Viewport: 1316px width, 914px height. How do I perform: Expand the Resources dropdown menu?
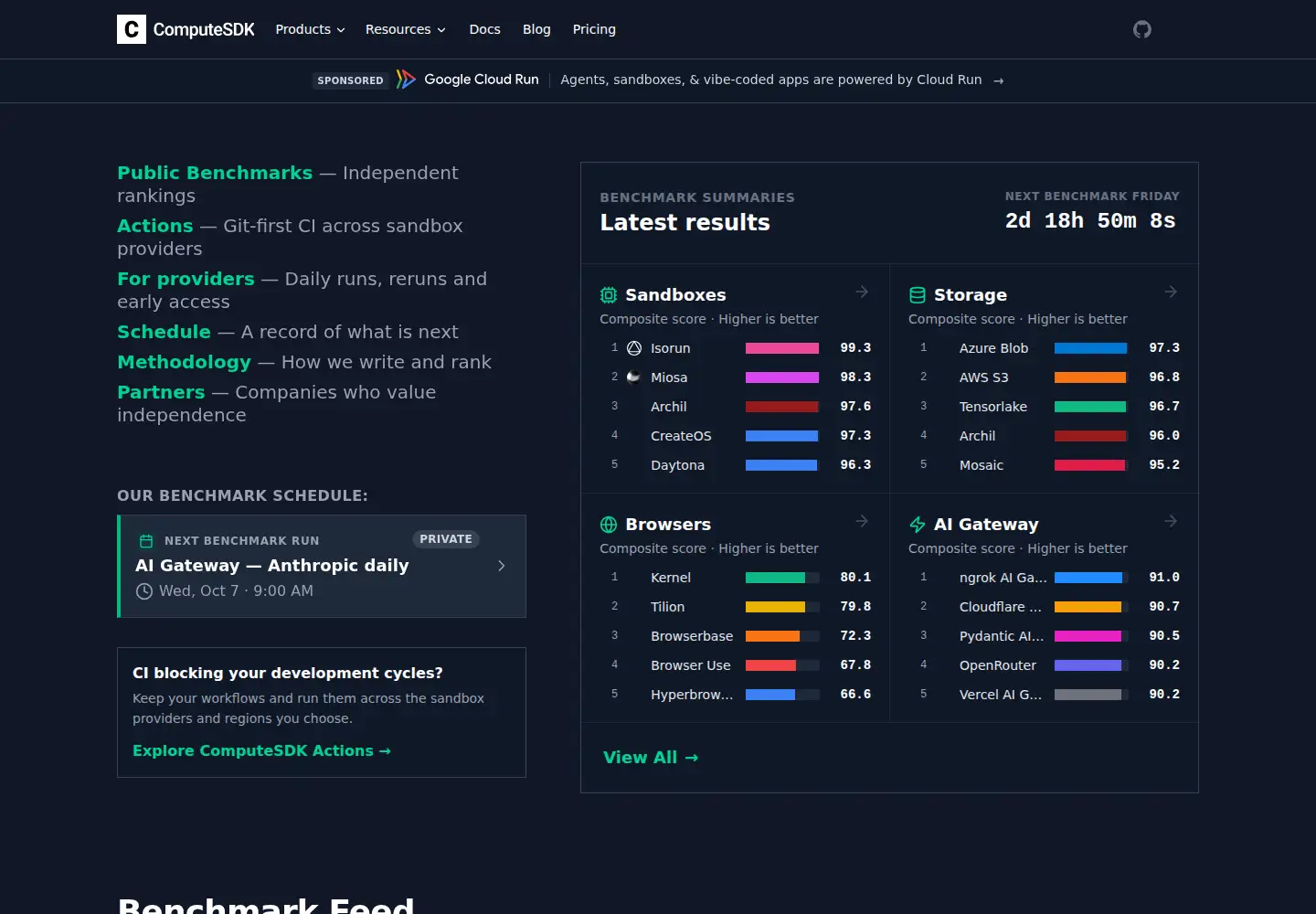(x=406, y=29)
